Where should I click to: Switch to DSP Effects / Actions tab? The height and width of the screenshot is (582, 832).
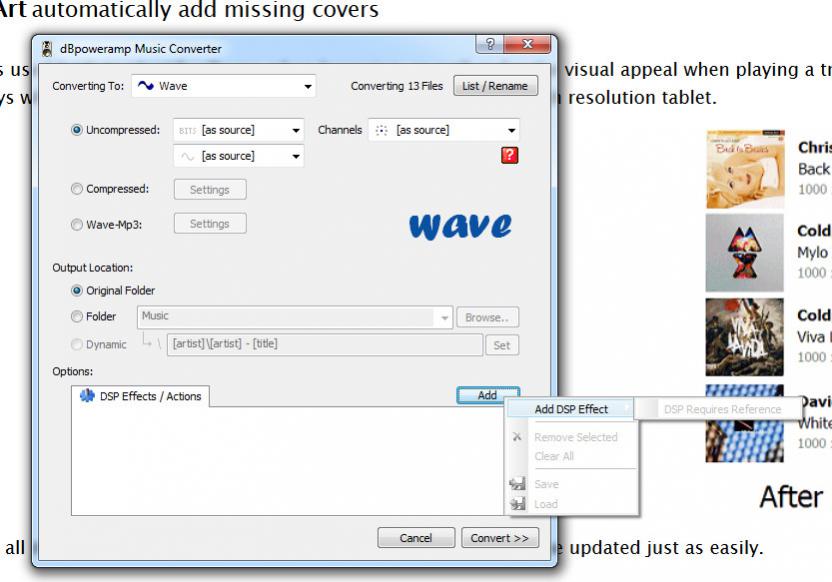141,396
